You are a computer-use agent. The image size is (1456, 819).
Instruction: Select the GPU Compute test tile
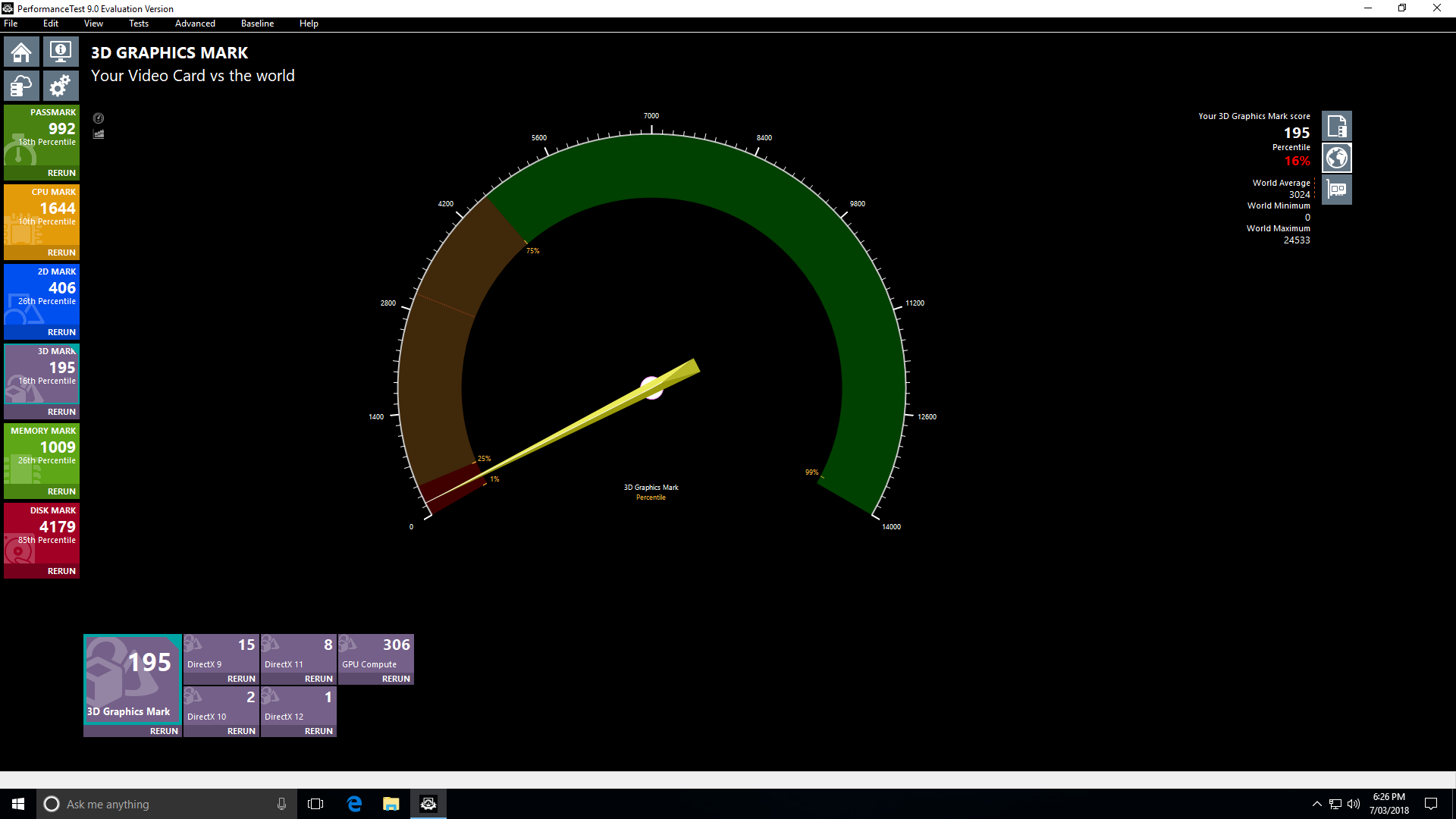pyautogui.click(x=376, y=653)
